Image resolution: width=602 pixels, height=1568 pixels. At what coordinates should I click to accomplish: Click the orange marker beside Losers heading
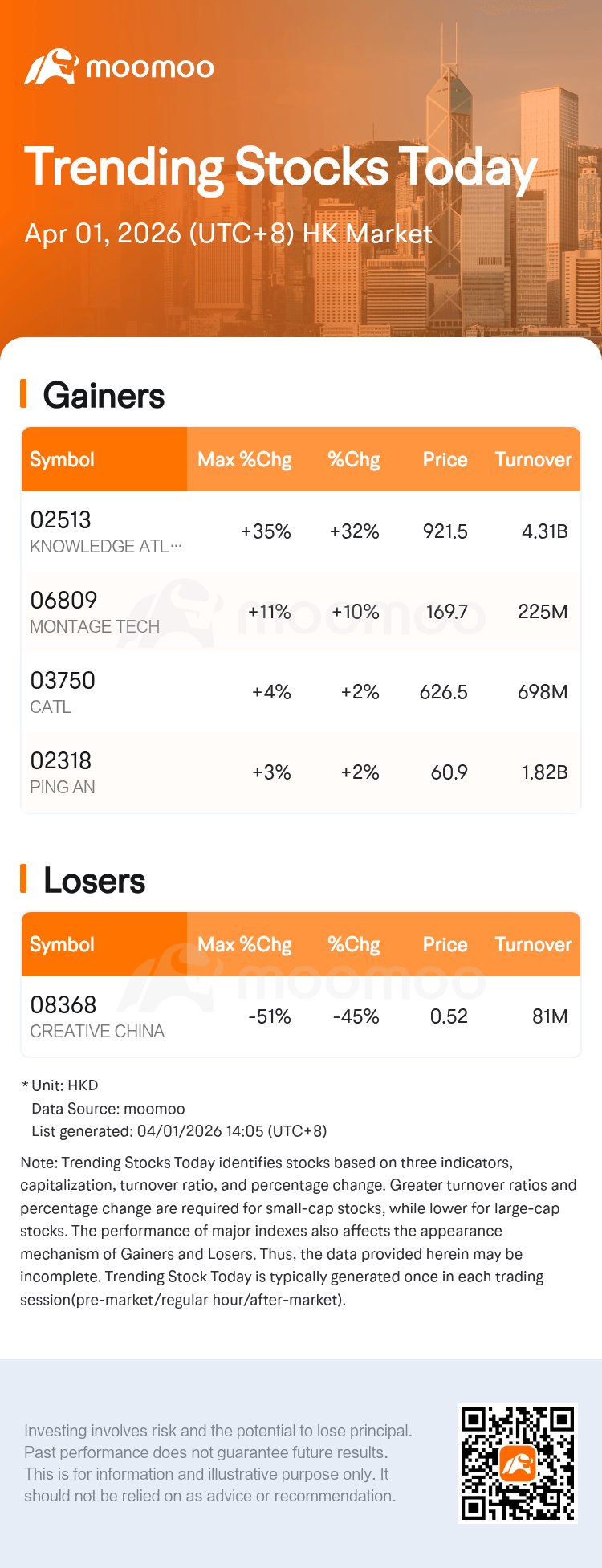[23, 879]
